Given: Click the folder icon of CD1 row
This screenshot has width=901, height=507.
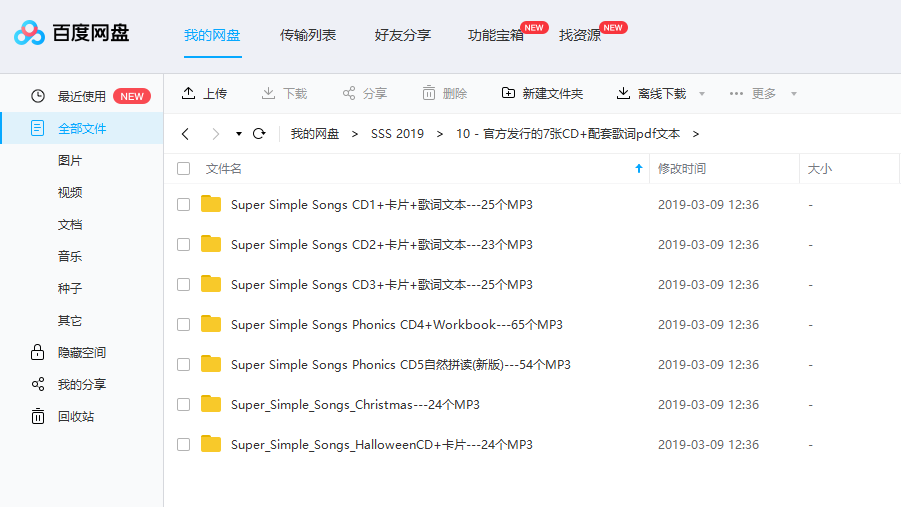Looking at the screenshot, I should point(211,204).
